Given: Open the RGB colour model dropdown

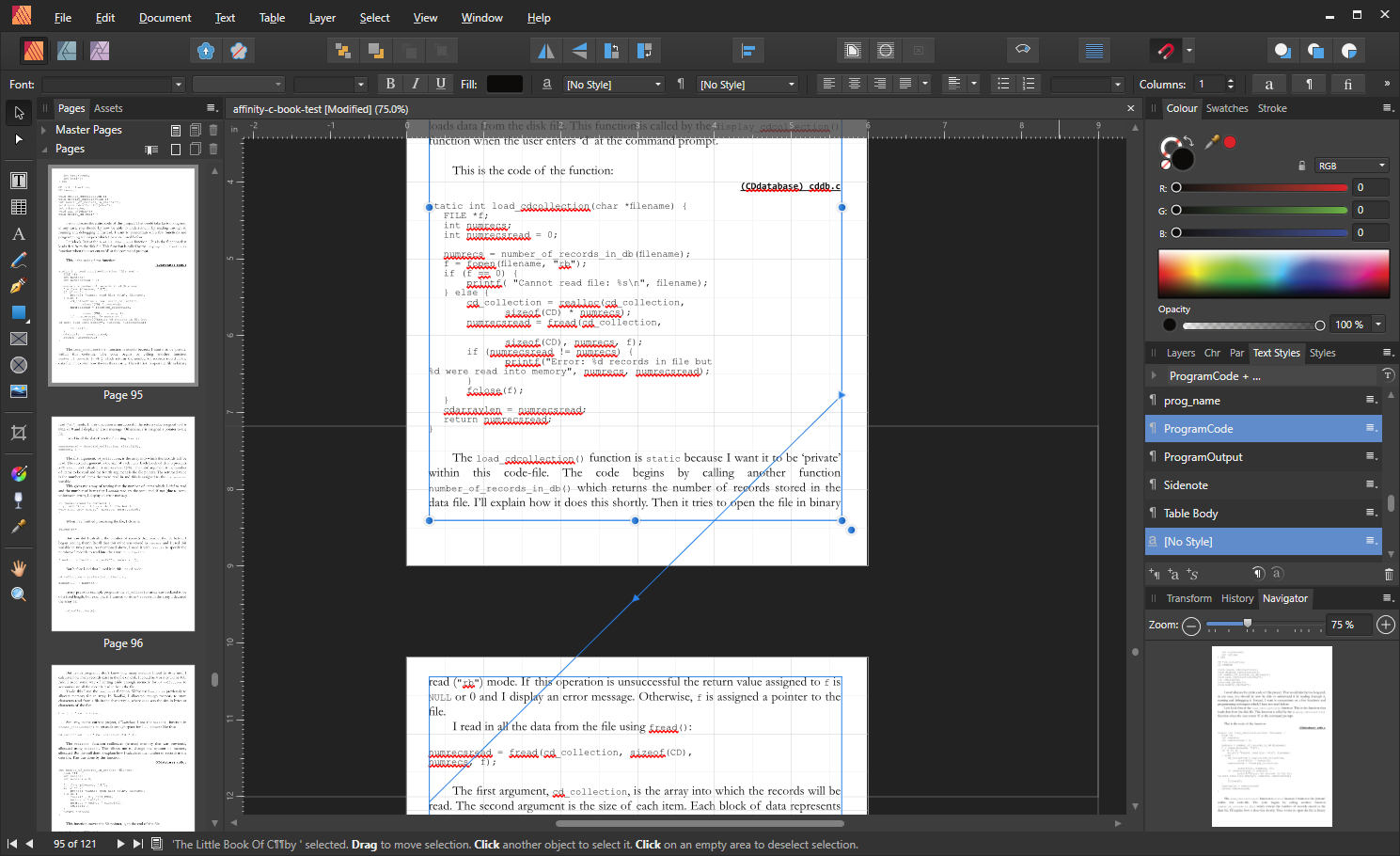Looking at the screenshot, I should (1352, 166).
